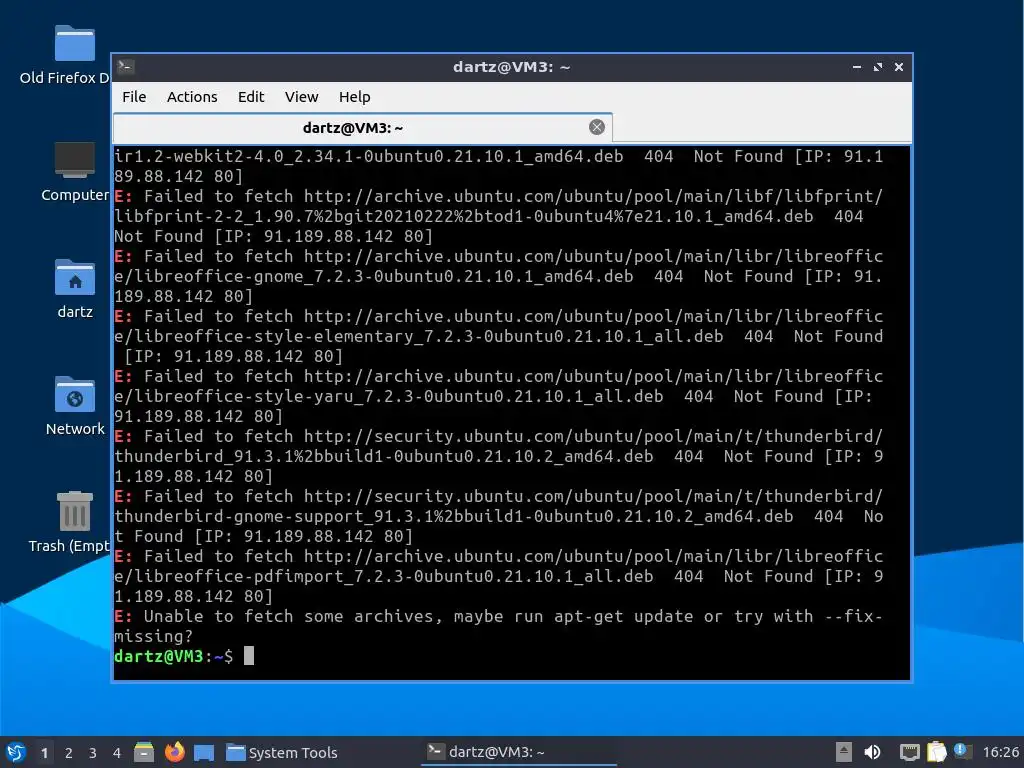Open the Actions menu

192,97
